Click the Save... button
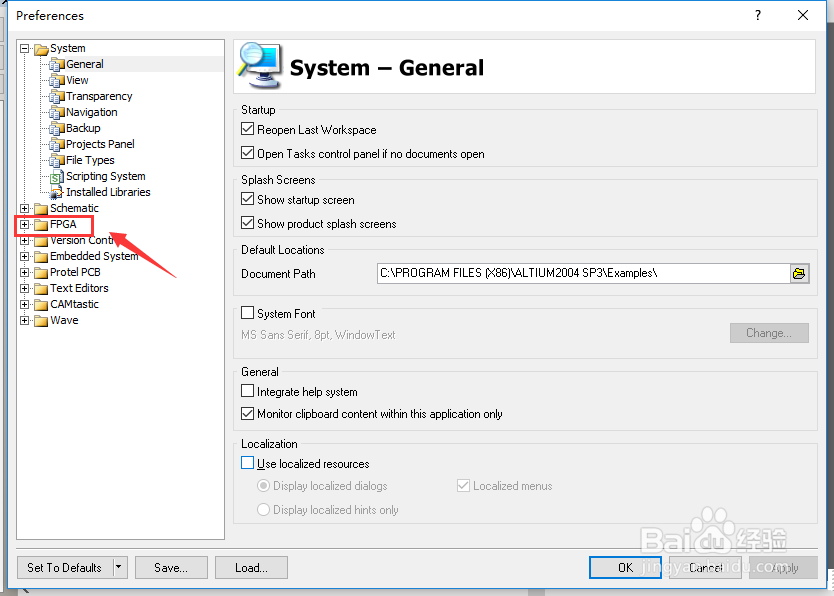This screenshot has width=834, height=596. click(171, 567)
